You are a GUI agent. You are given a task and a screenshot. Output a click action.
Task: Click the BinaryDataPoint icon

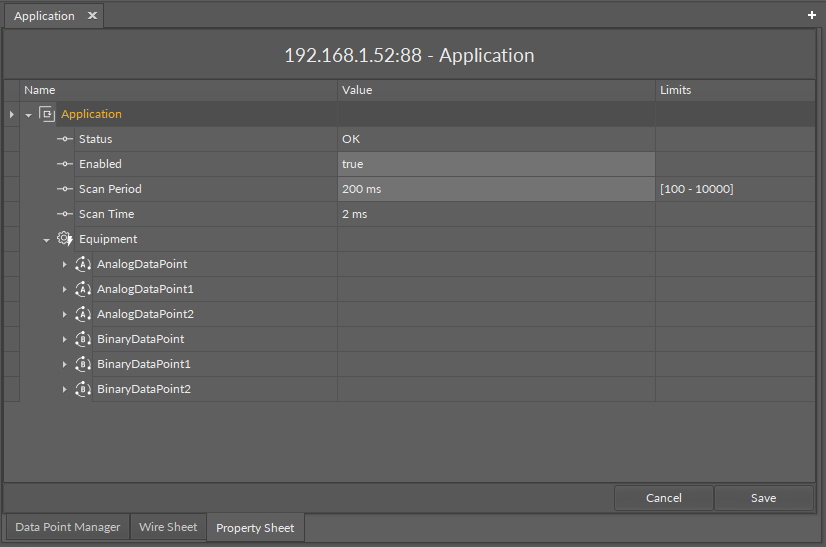click(83, 339)
